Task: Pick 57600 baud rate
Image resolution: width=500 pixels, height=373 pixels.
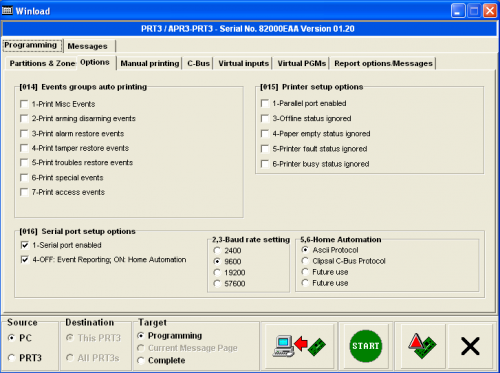Action: point(217,284)
